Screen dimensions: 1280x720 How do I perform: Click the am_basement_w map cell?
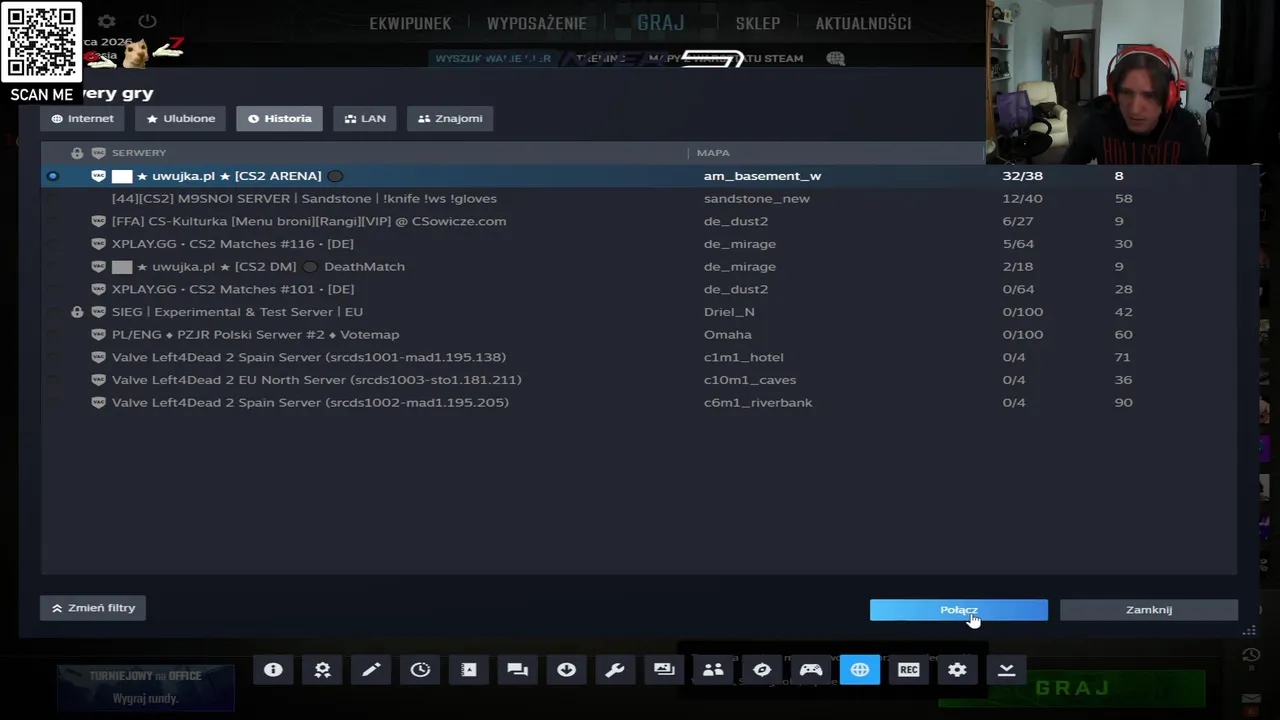pos(762,176)
